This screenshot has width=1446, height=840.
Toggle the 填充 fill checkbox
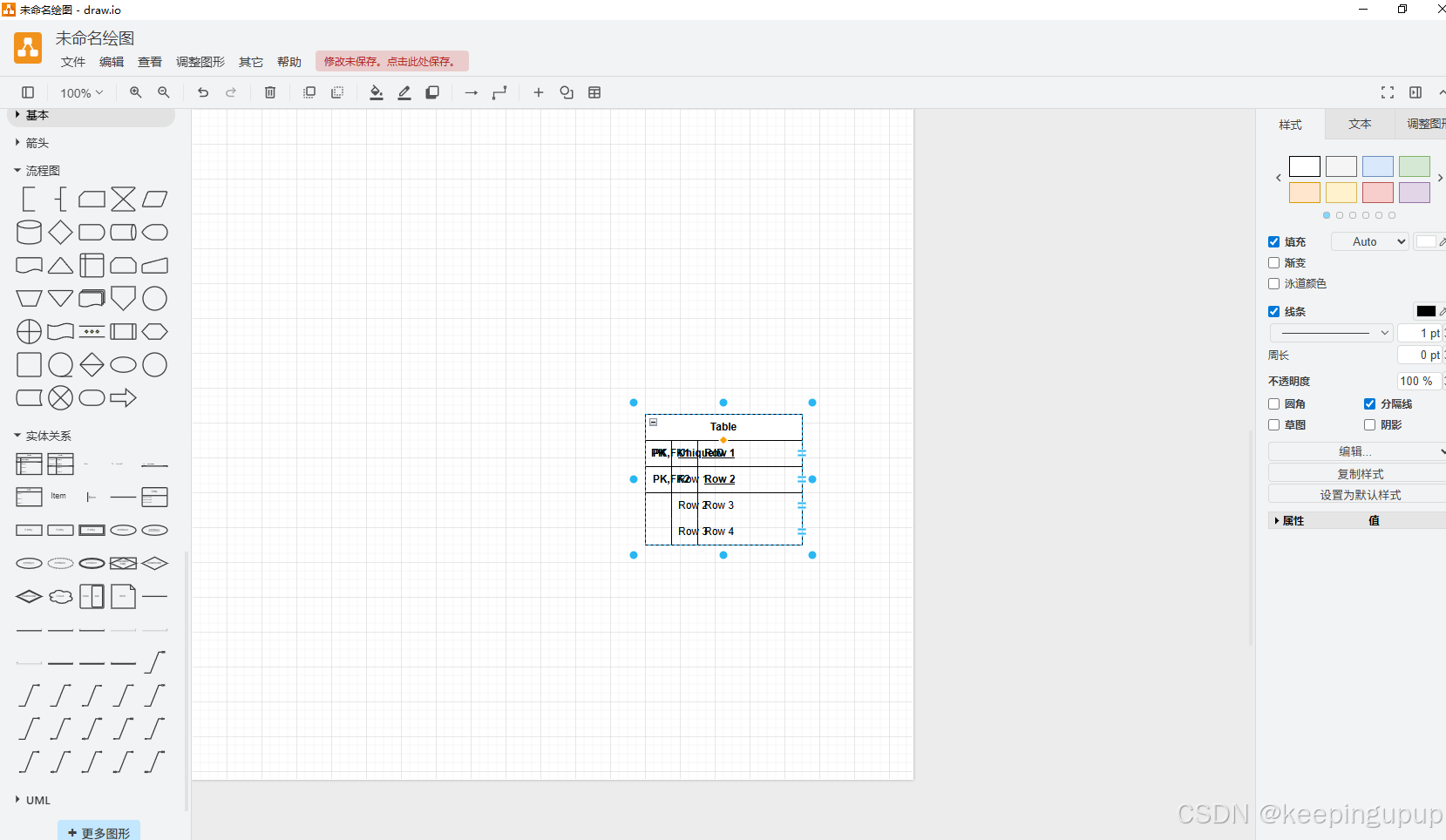pos(1274,242)
